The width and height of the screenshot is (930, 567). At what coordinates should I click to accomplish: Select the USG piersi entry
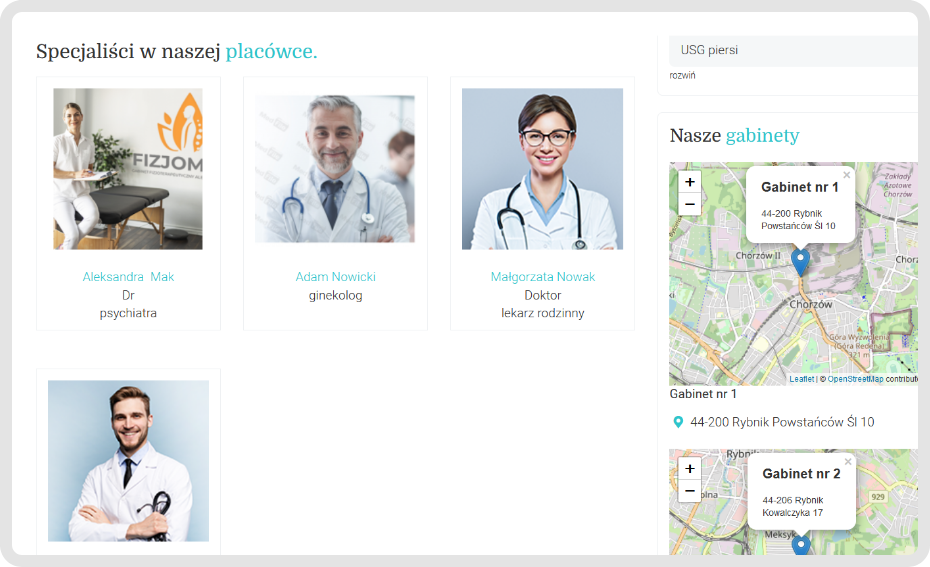point(709,50)
